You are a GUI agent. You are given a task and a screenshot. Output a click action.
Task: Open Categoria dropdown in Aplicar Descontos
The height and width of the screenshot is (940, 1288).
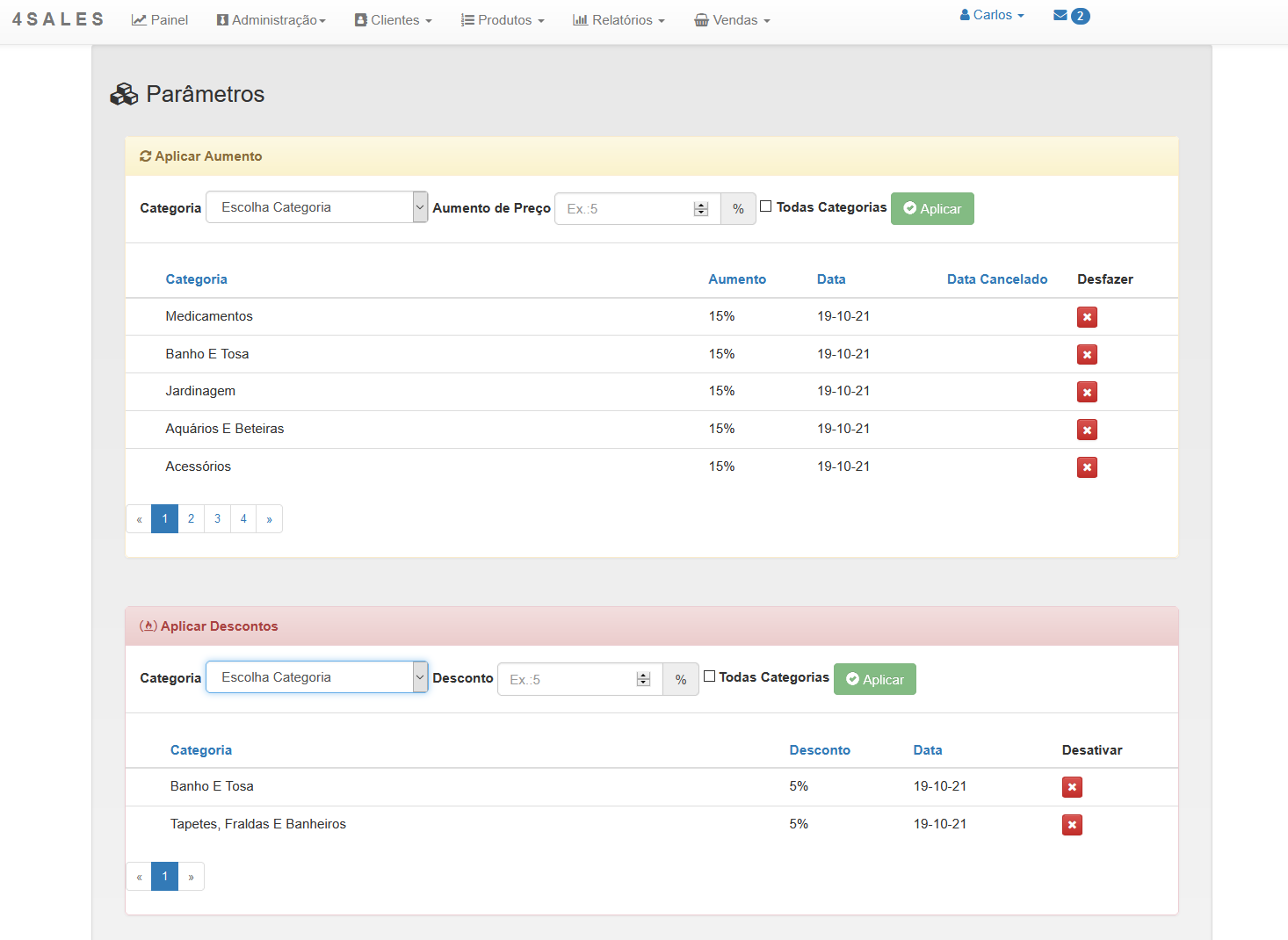(x=316, y=677)
